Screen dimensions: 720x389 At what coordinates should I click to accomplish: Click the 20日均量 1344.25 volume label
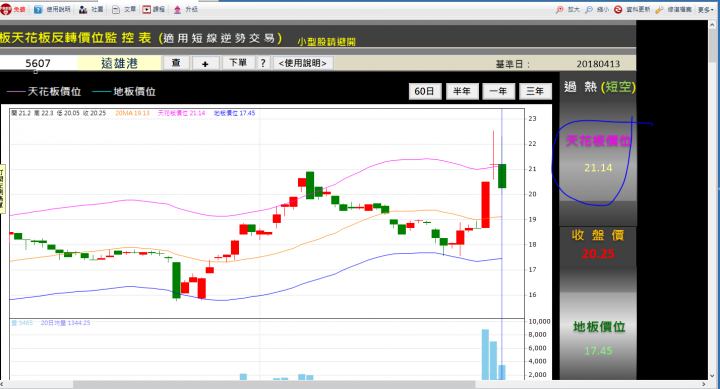pos(65,323)
